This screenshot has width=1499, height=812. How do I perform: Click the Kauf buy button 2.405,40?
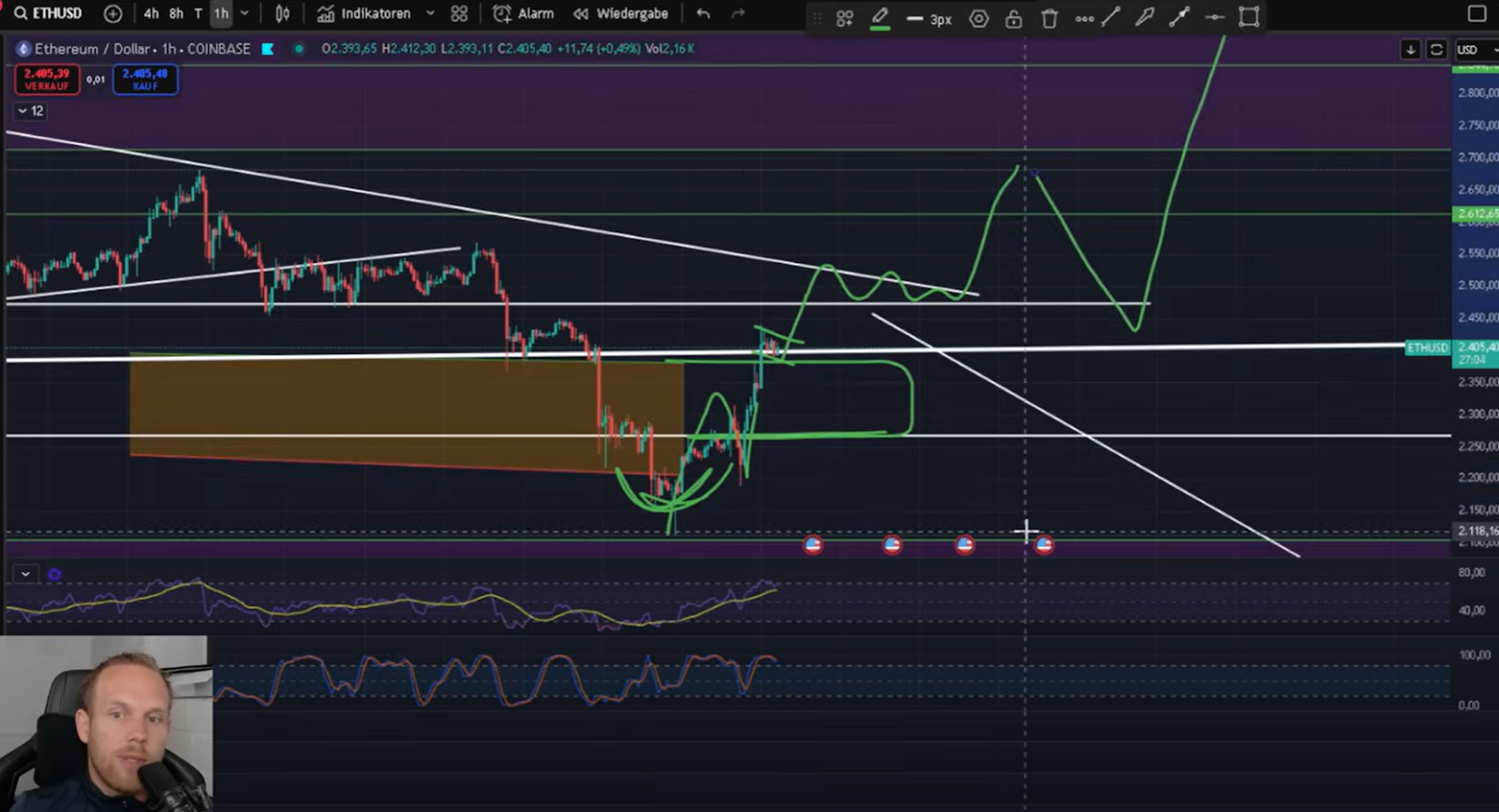click(145, 80)
